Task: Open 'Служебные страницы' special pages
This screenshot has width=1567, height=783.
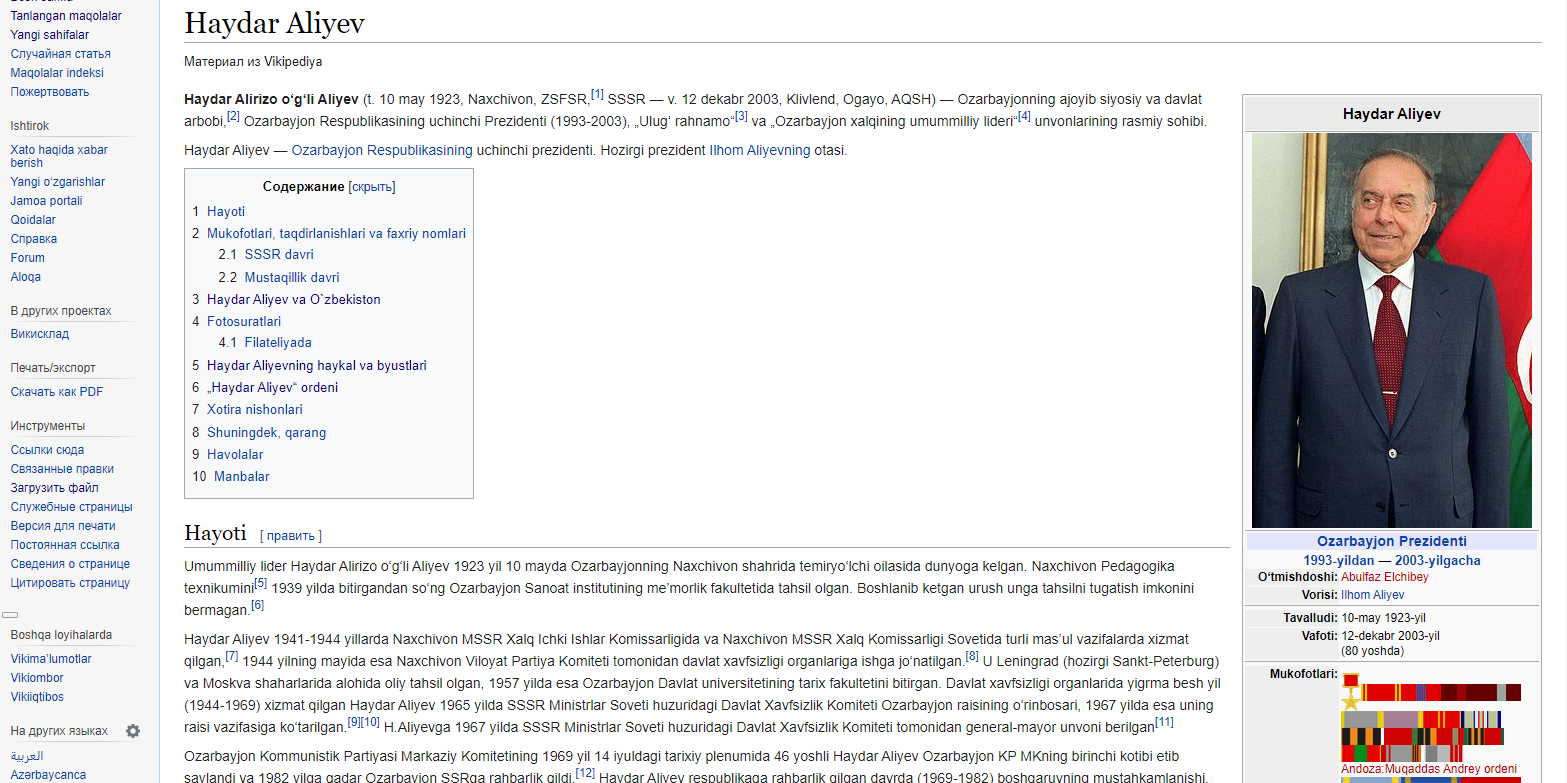Action: click(71, 507)
